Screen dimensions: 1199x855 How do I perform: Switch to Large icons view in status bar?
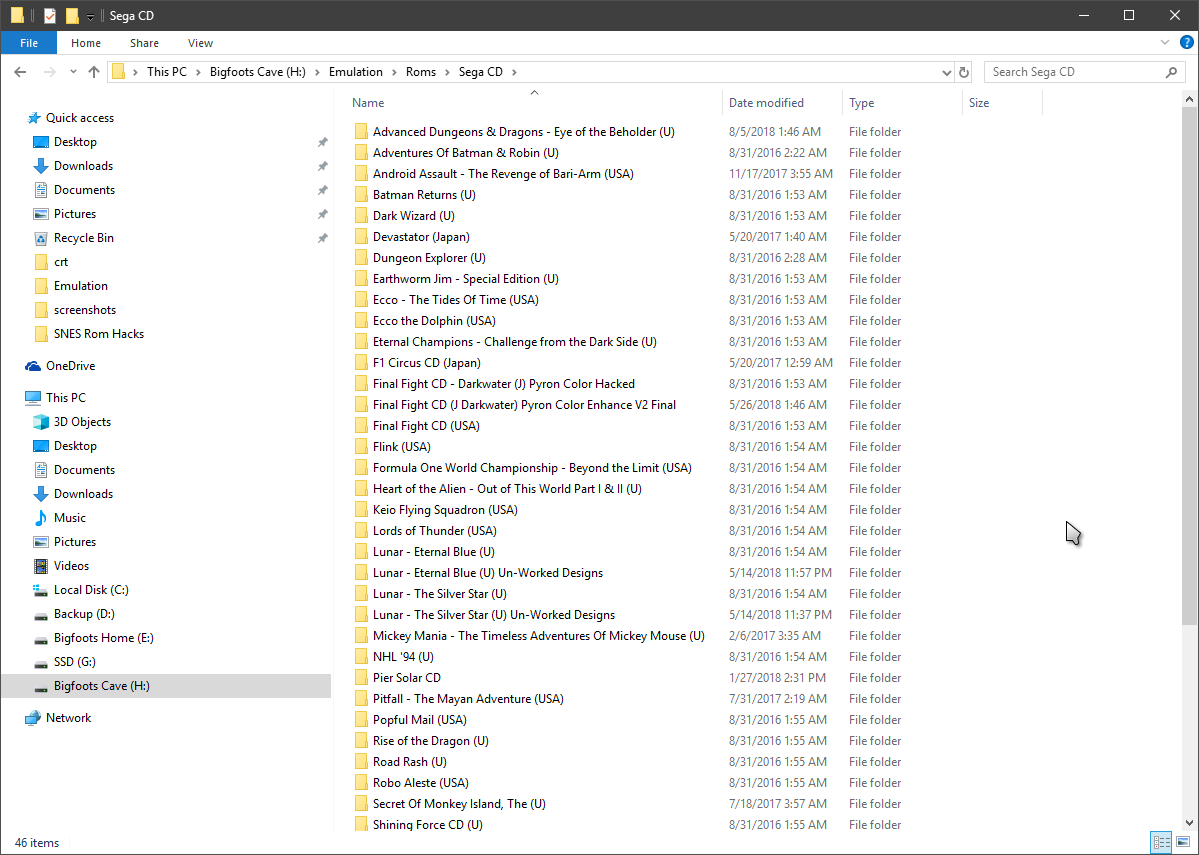1183,842
